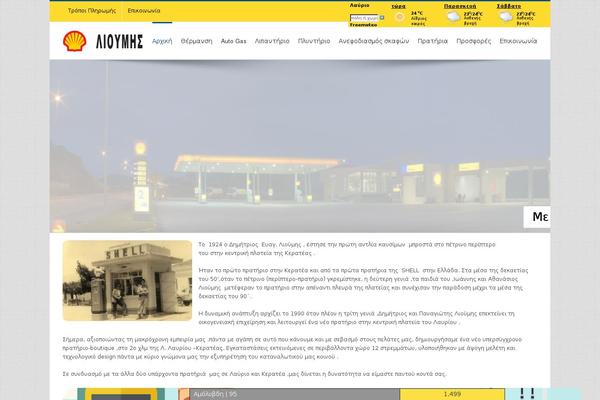Image resolution: width=600 pixels, height=400 pixels.
Task: Open the Ανεφοδιασμός σκαφών menu item
Action: point(373,41)
